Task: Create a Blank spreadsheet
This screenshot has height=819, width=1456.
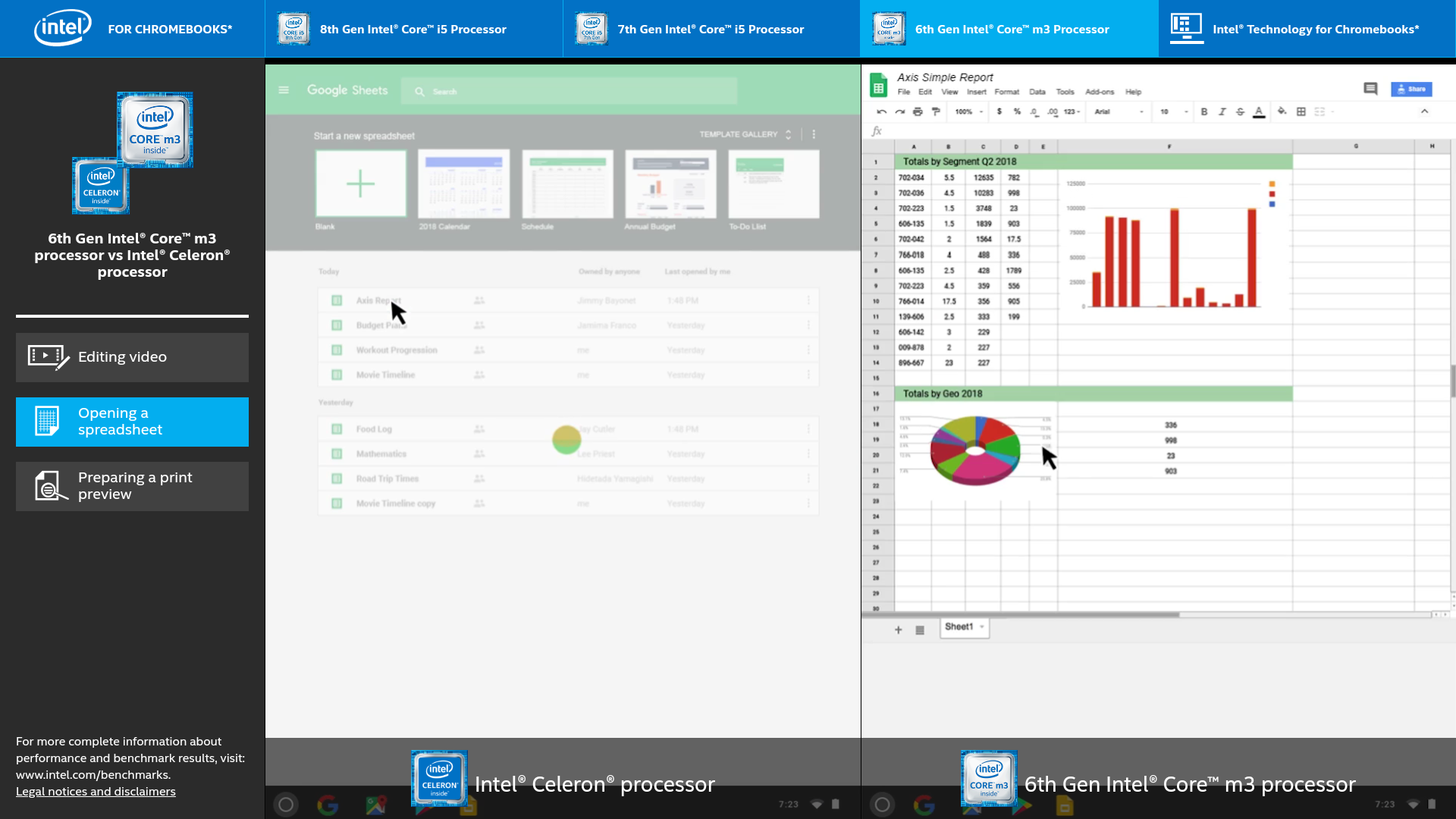Action: pos(360,184)
